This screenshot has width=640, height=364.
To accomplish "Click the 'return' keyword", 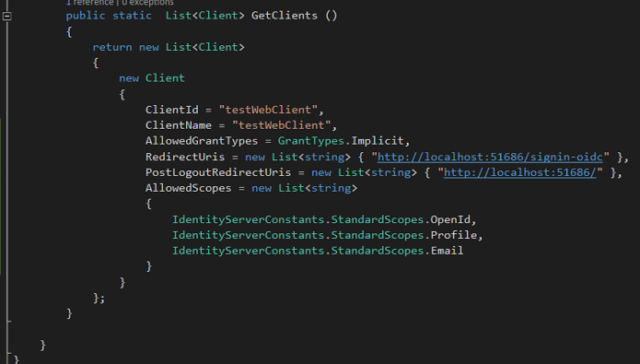I will [x=112, y=47].
